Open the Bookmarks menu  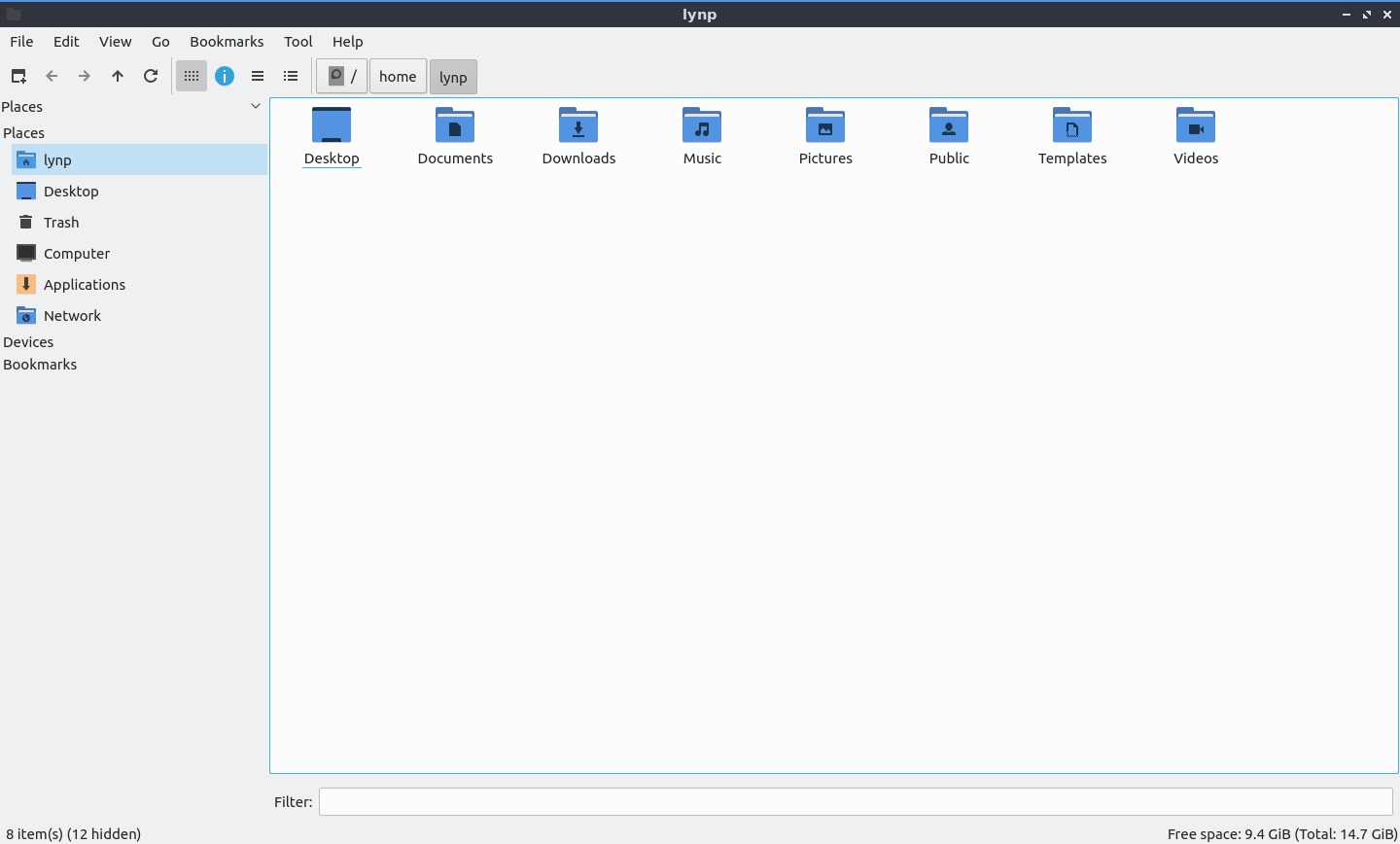click(227, 42)
